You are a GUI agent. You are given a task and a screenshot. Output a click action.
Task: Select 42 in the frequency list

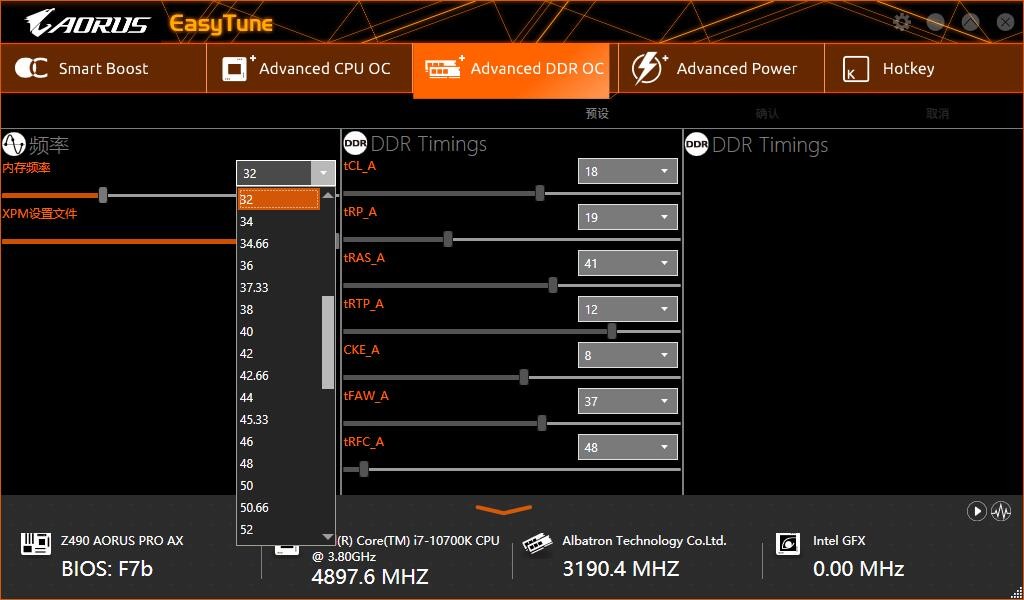point(280,354)
